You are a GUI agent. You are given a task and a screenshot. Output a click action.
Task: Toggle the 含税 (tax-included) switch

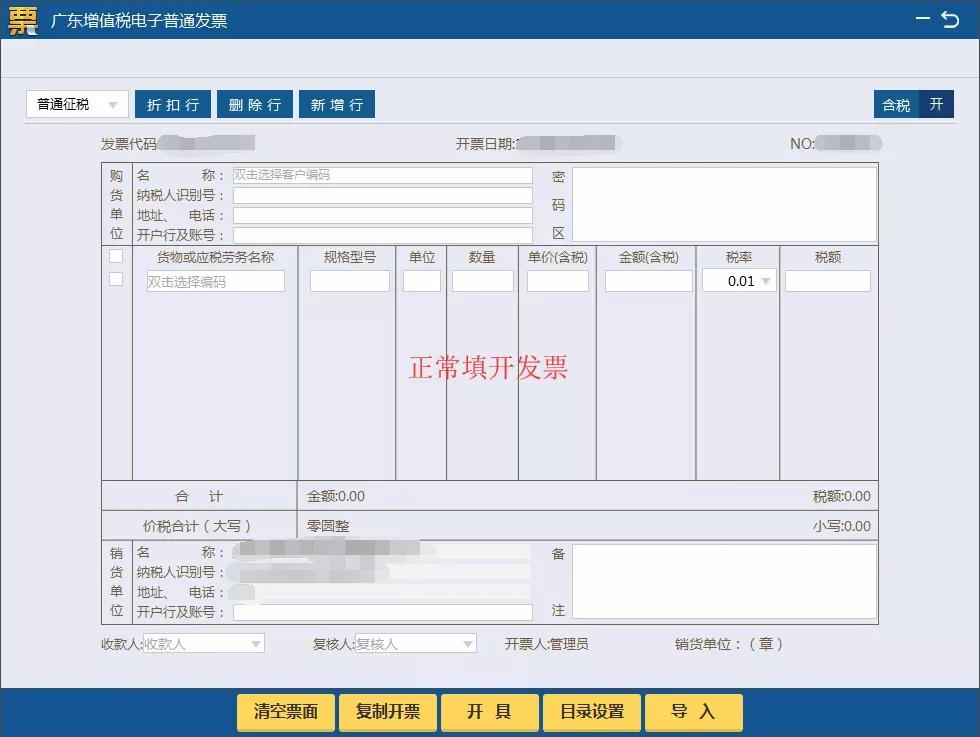(x=896, y=104)
